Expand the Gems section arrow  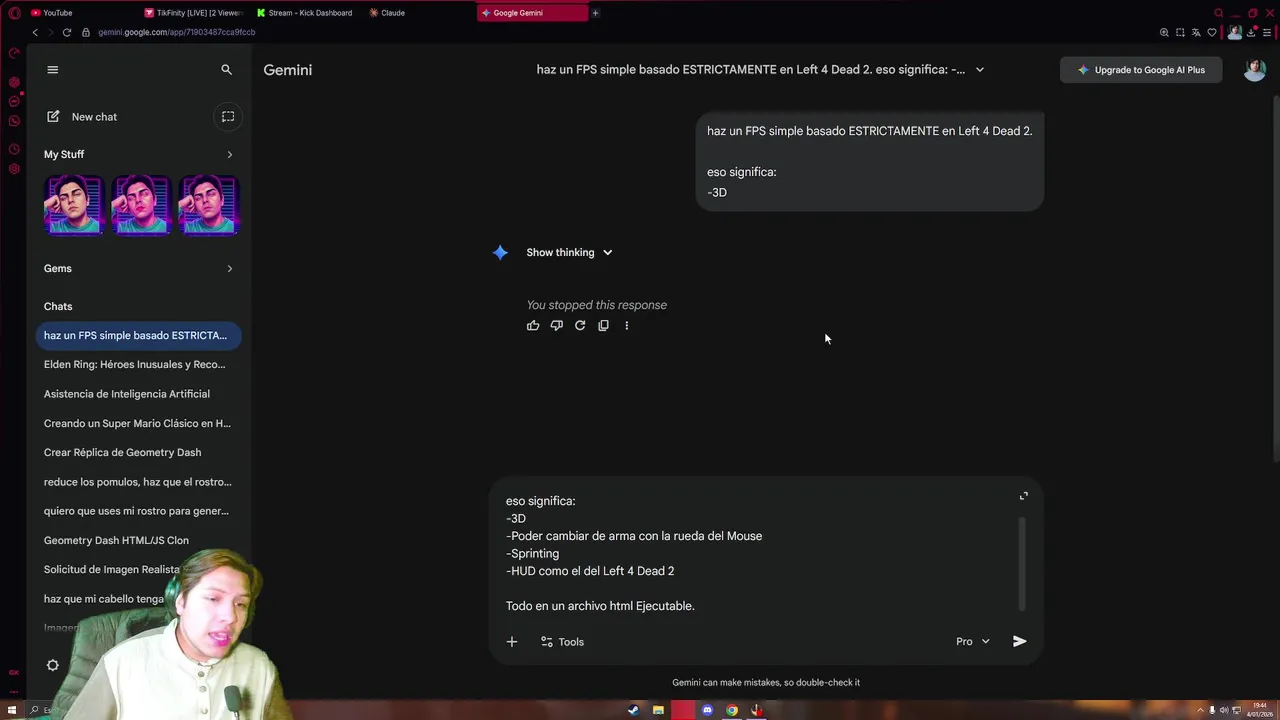pyautogui.click(x=229, y=269)
